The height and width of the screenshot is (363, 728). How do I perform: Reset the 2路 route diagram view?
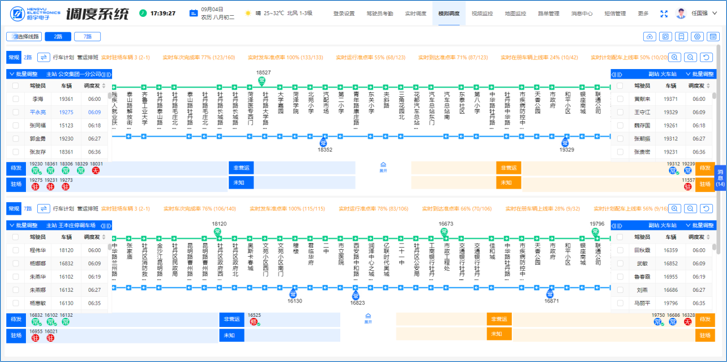(706, 57)
